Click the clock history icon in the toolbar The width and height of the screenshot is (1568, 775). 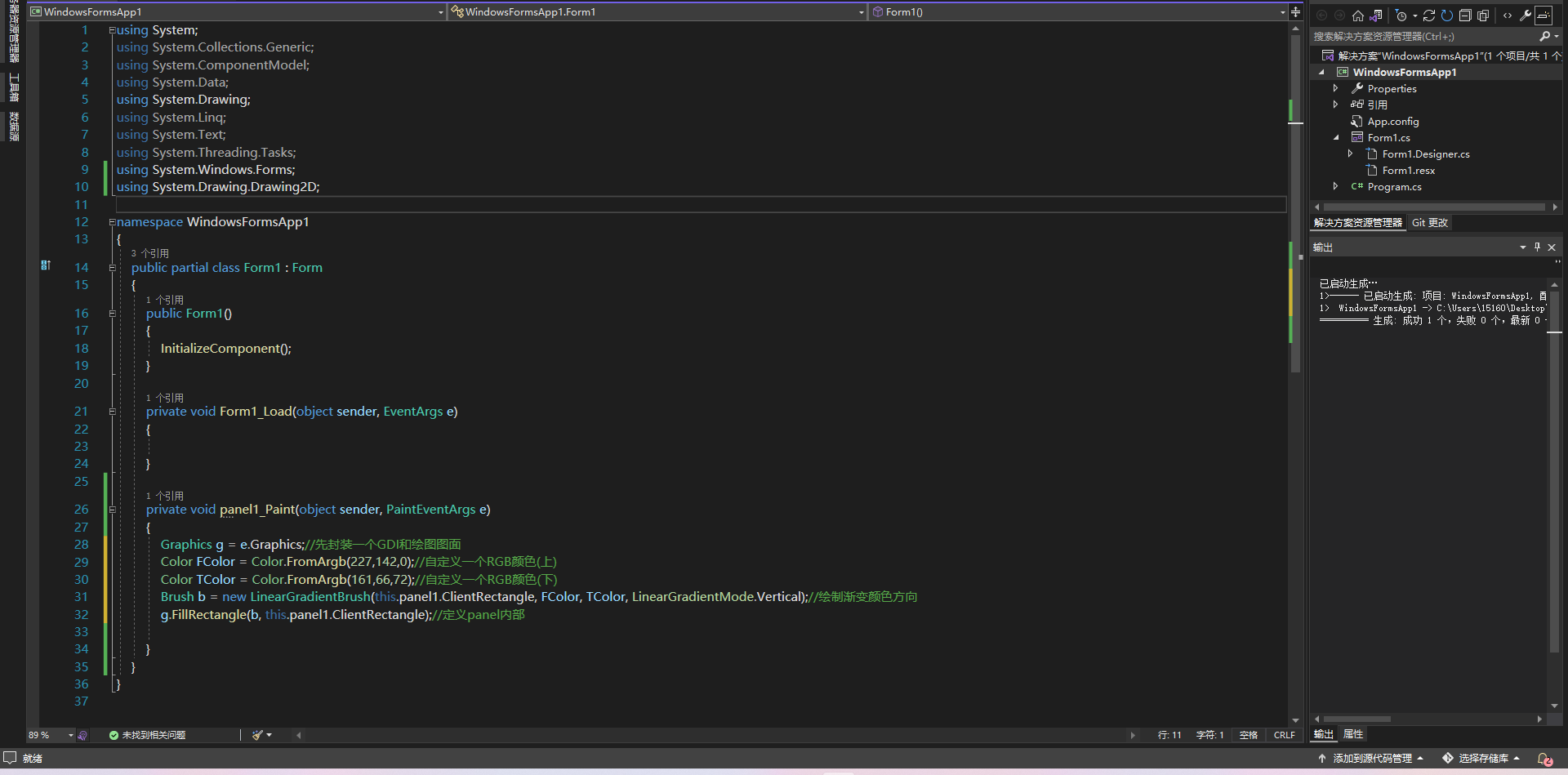(x=1402, y=16)
